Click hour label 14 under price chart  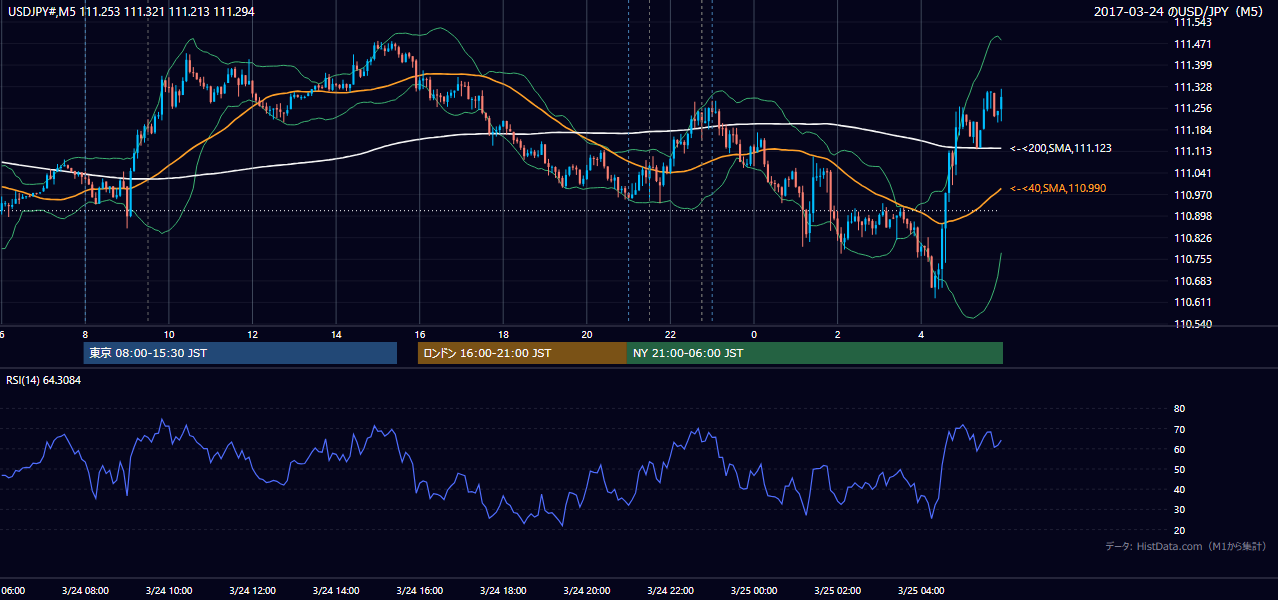point(336,334)
